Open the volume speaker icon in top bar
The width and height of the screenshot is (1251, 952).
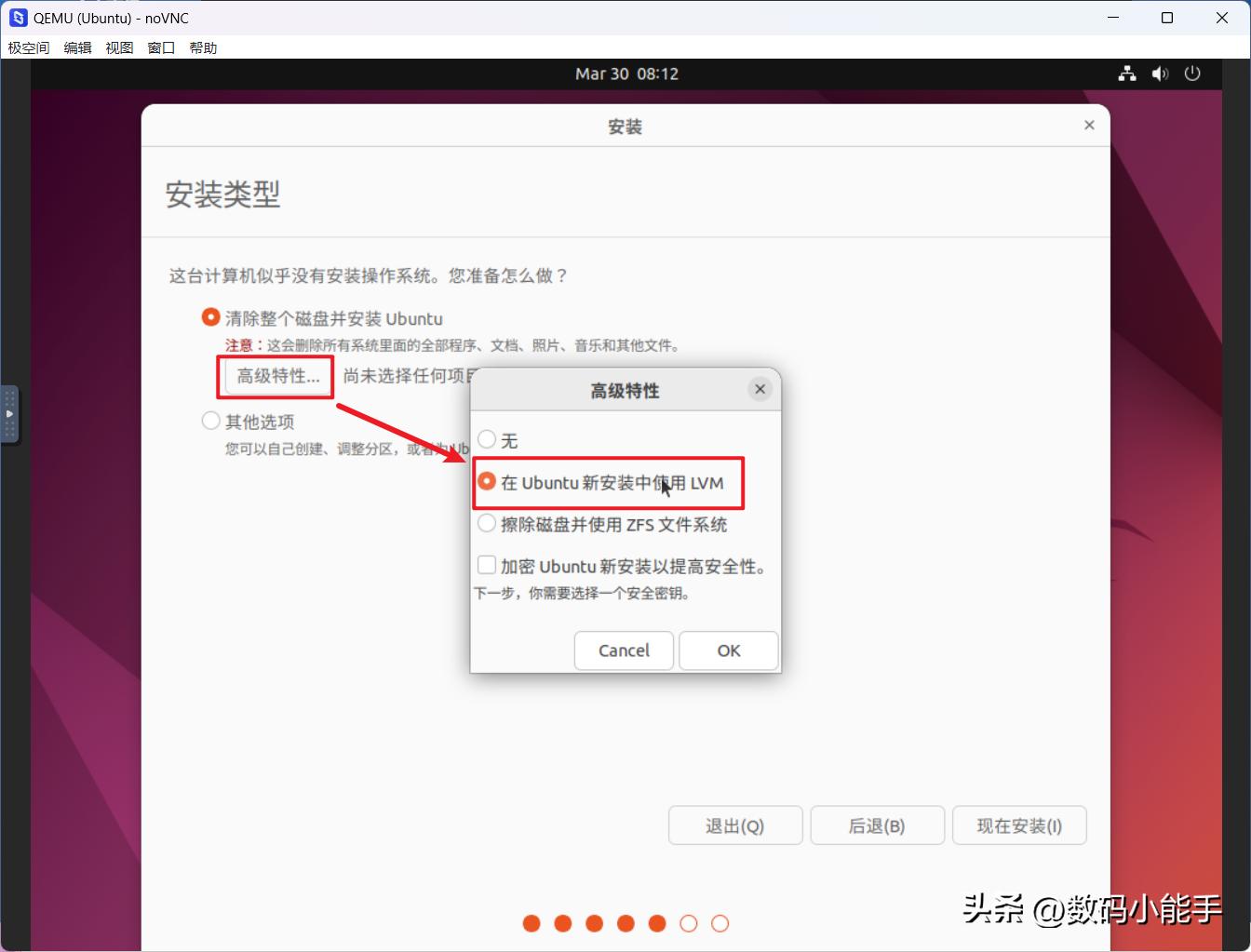(x=1160, y=74)
